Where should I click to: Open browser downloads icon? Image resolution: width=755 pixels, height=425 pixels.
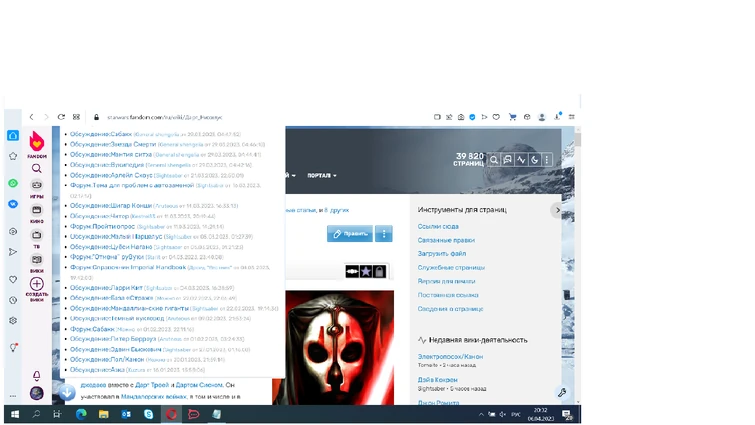(x=557, y=116)
